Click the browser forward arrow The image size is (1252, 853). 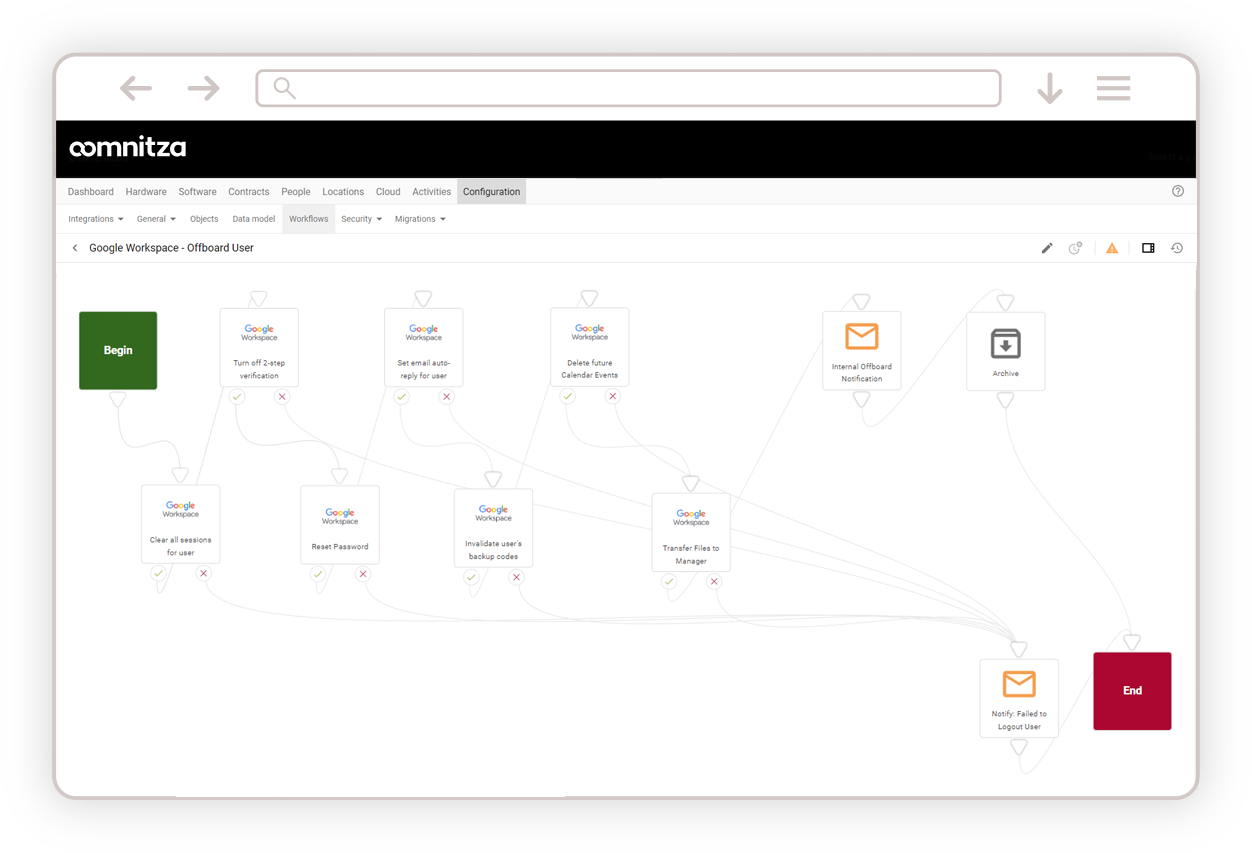point(203,88)
